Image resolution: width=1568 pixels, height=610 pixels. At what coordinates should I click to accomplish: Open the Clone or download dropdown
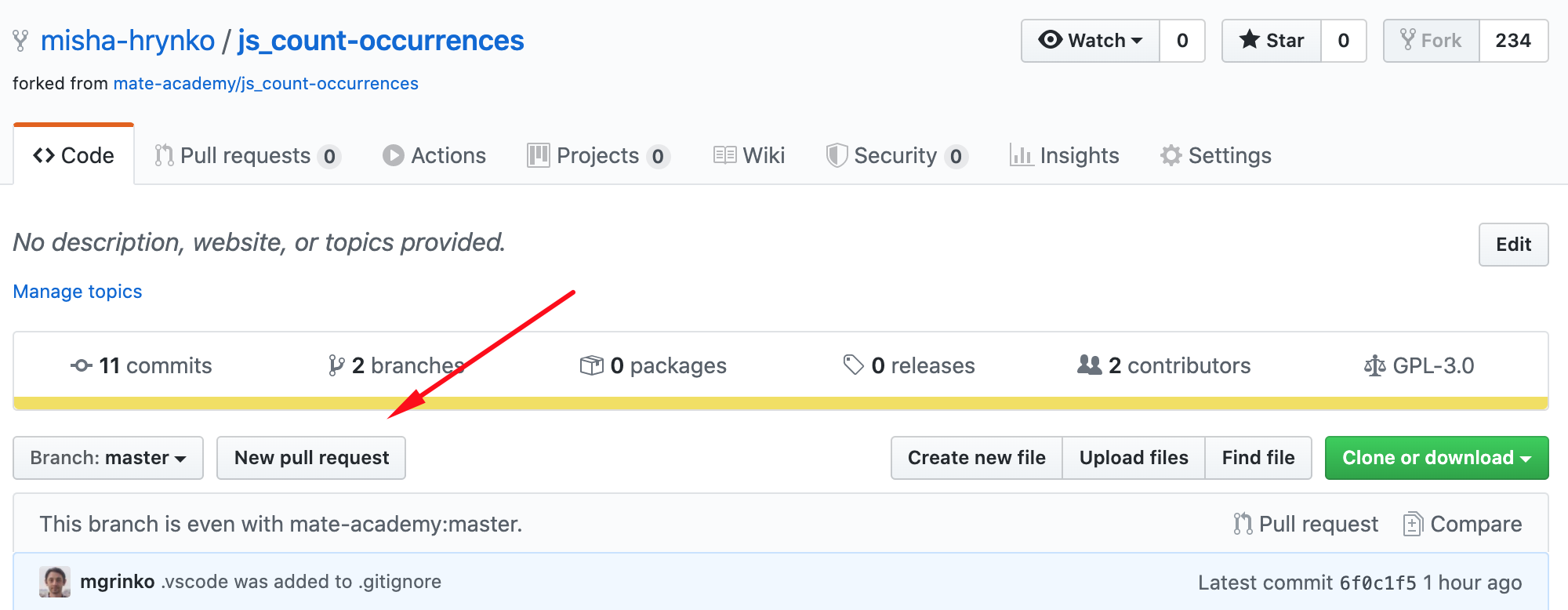(x=1437, y=458)
